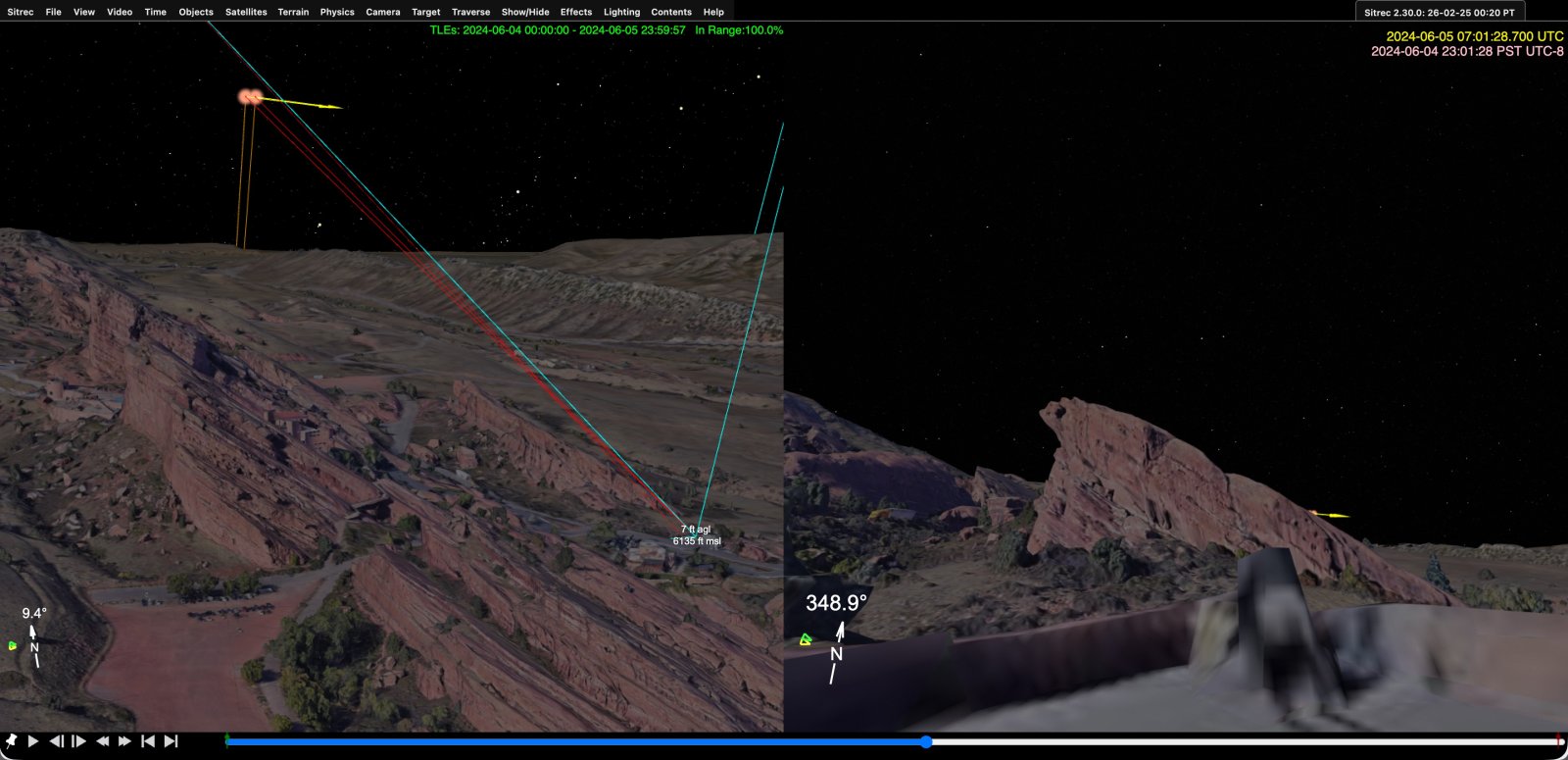Click the fast forward icon
This screenshot has width=1568, height=760.
(125, 741)
